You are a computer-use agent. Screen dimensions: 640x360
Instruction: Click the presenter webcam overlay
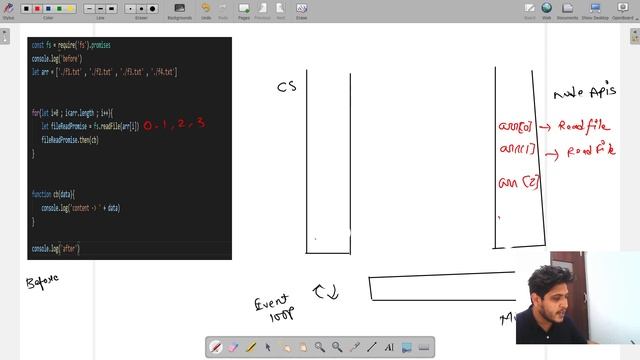tap(578, 298)
